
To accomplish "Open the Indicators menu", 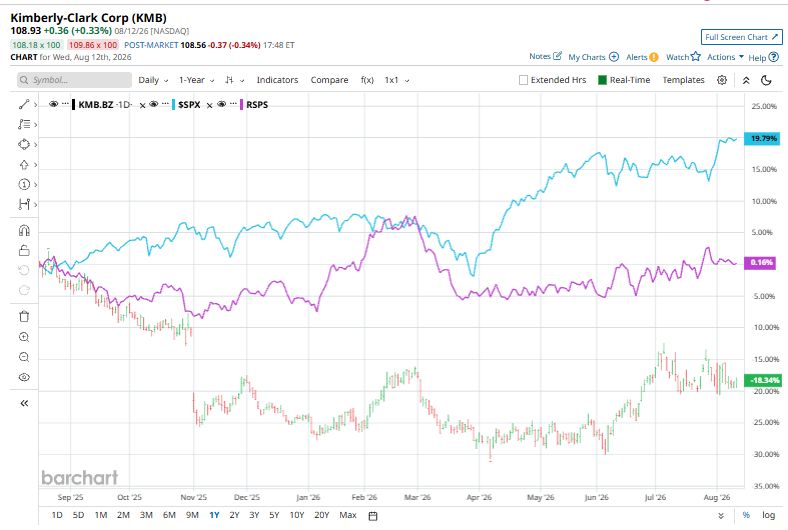I will click(x=277, y=80).
